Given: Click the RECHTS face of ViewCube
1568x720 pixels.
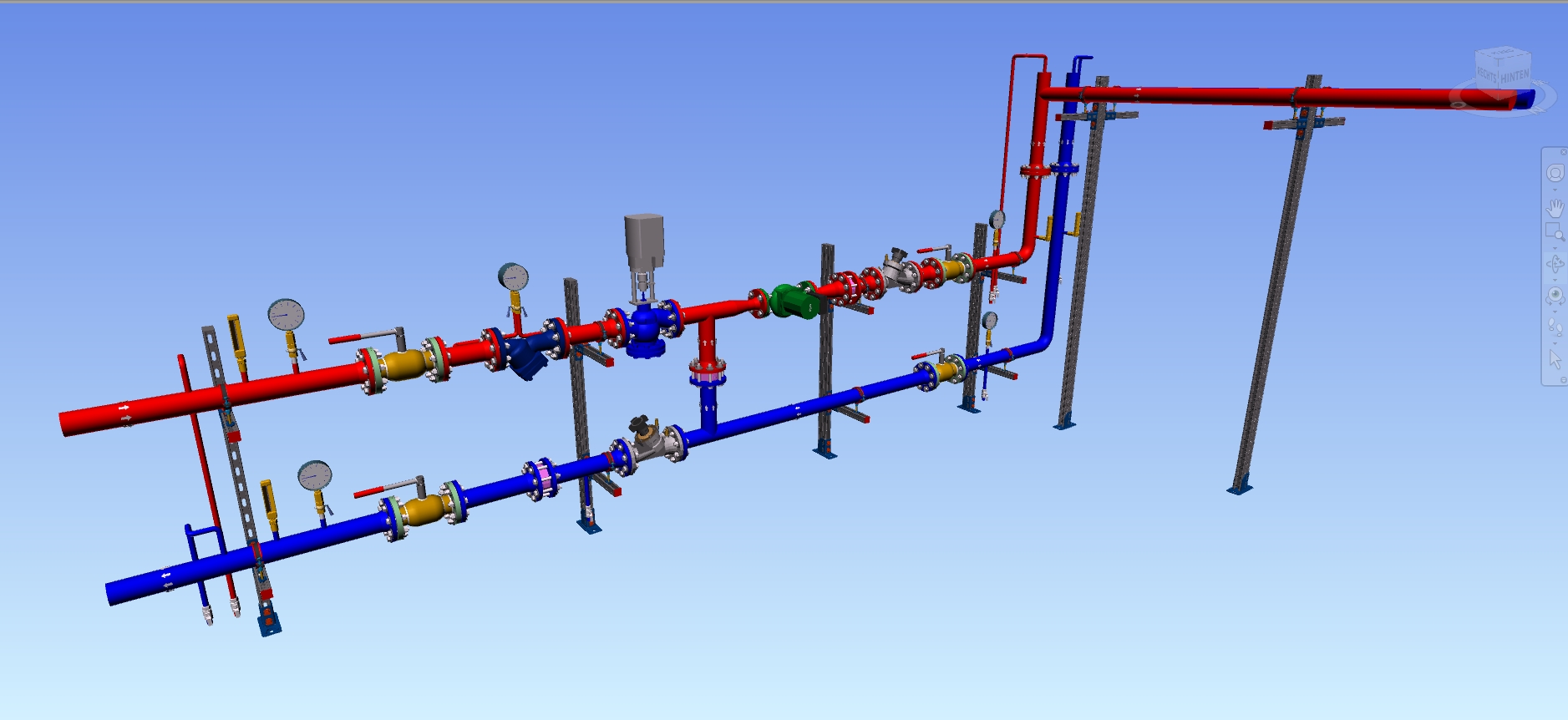Looking at the screenshot, I should (x=1487, y=74).
